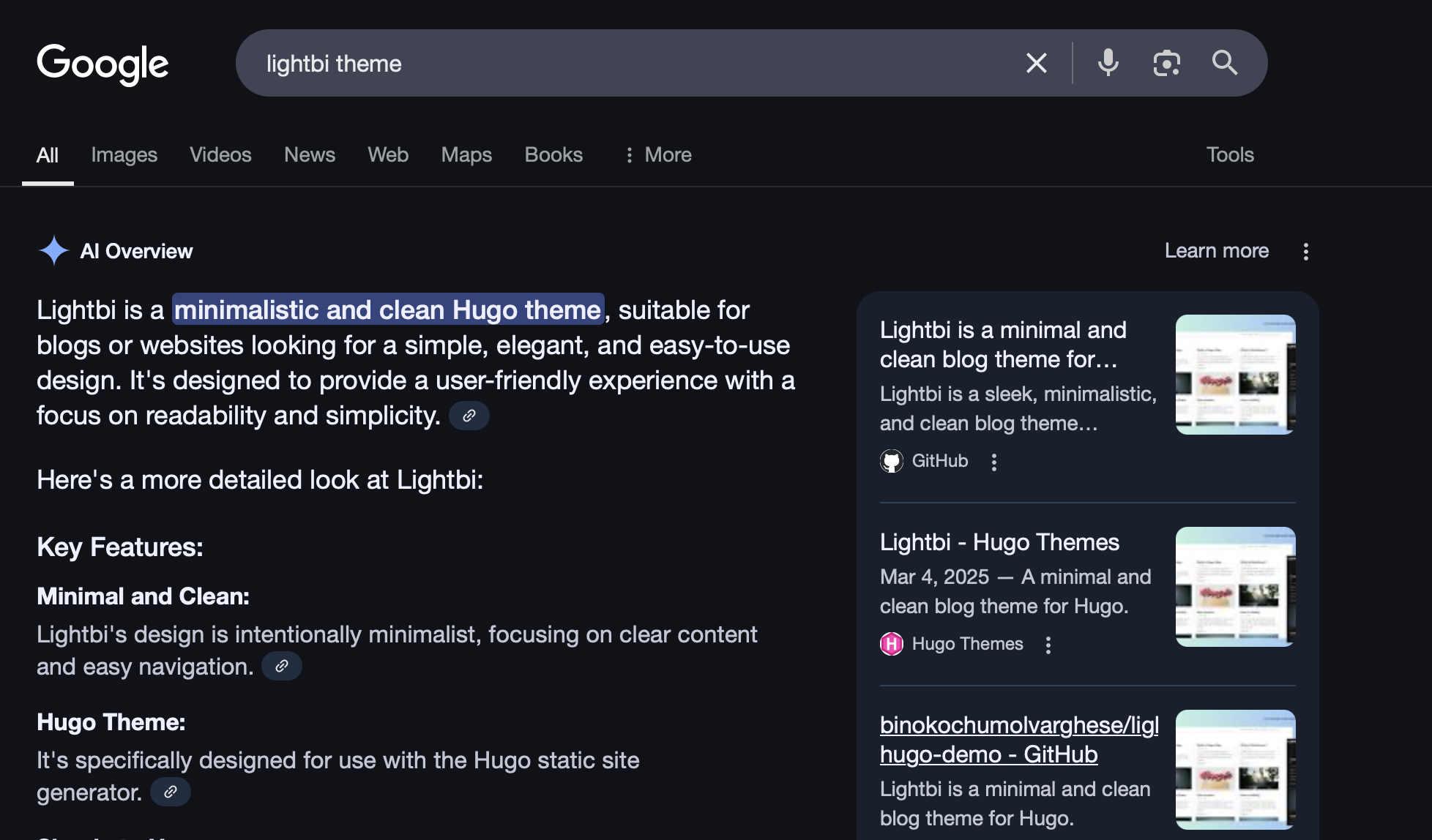Open thumbnail of the hugo-demo GitHub card

tap(1236, 770)
